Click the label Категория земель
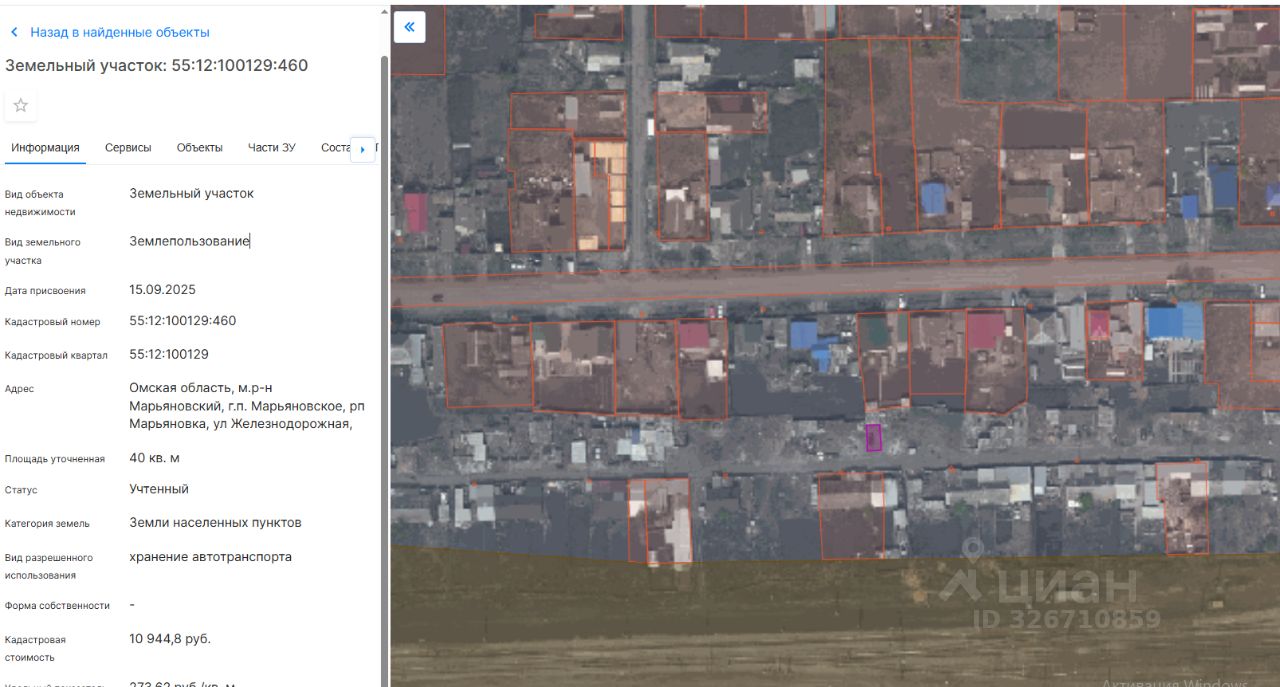 pyautogui.click(x=47, y=523)
